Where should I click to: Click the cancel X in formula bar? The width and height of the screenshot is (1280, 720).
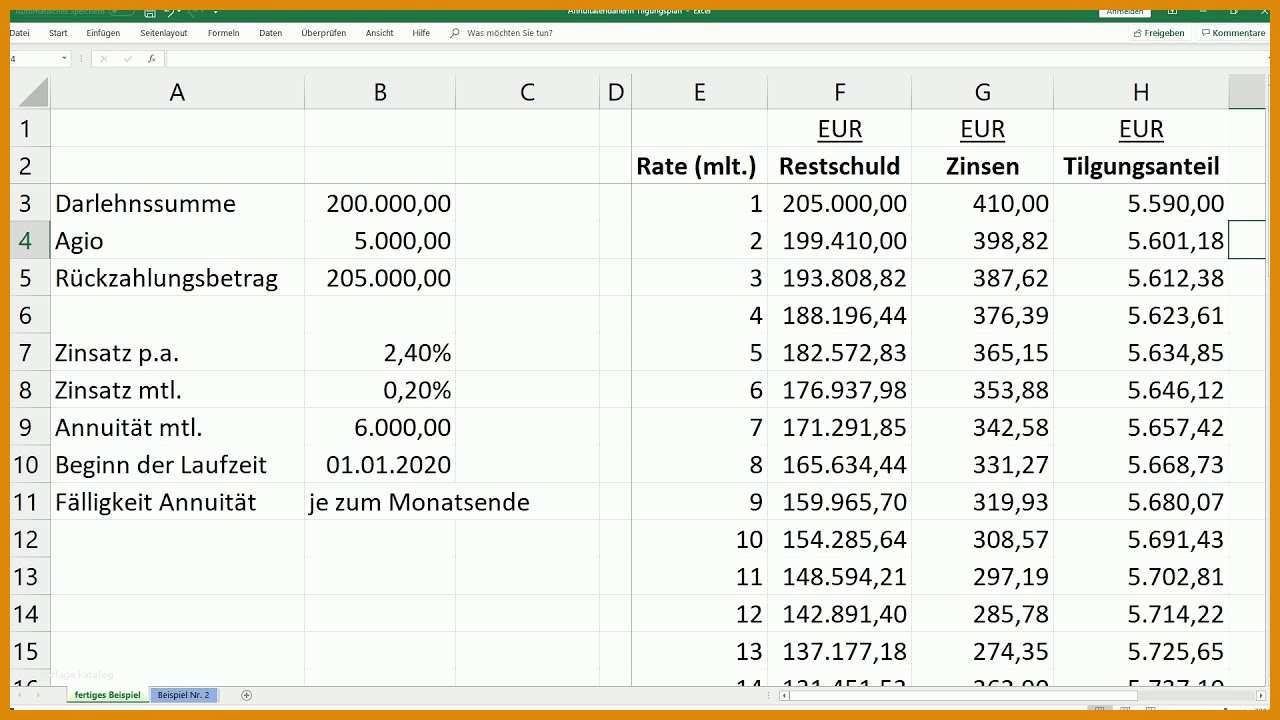pyautogui.click(x=103, y=59)
